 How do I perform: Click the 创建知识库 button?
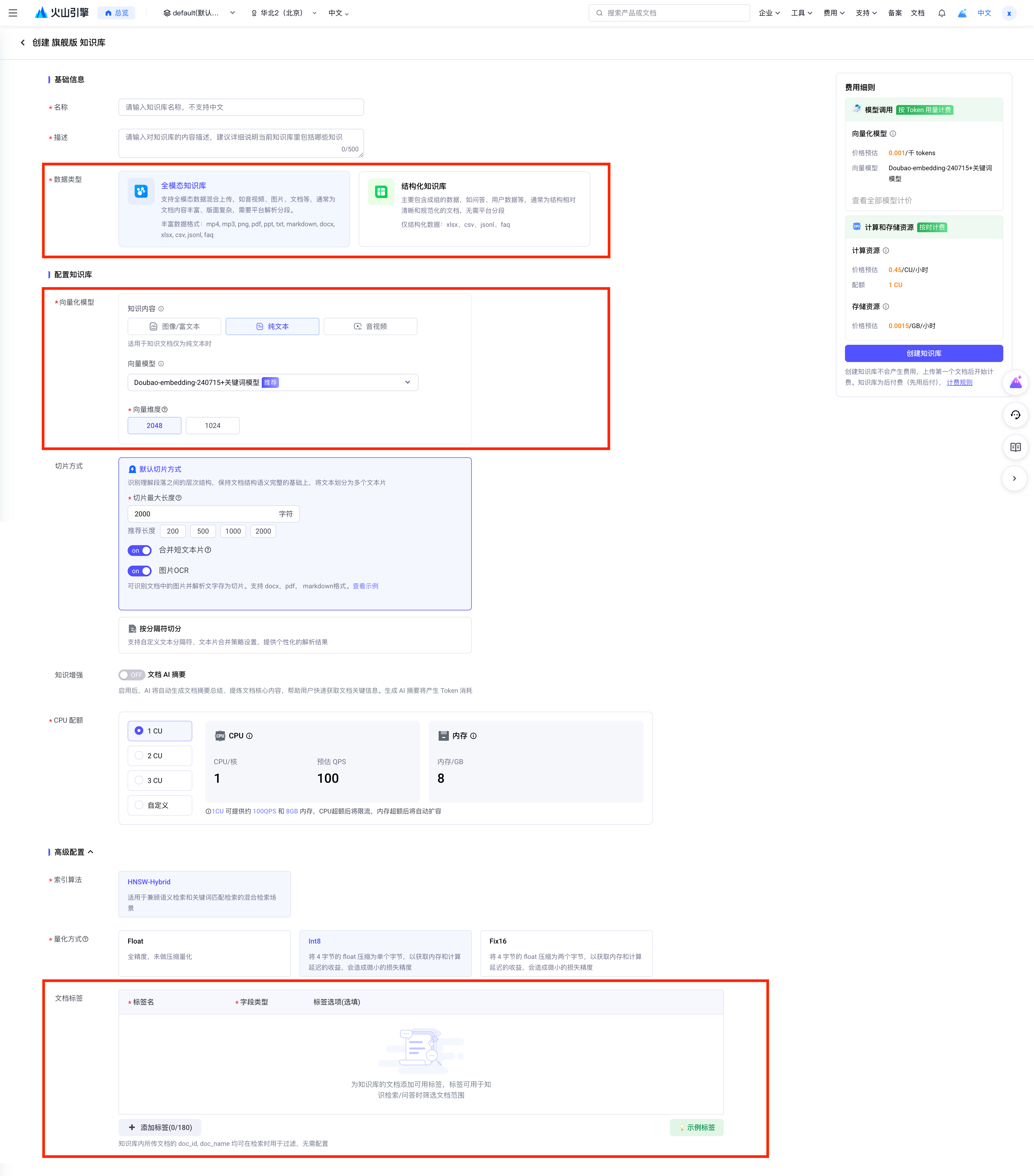pyautogui.click(x=924, y=353)
